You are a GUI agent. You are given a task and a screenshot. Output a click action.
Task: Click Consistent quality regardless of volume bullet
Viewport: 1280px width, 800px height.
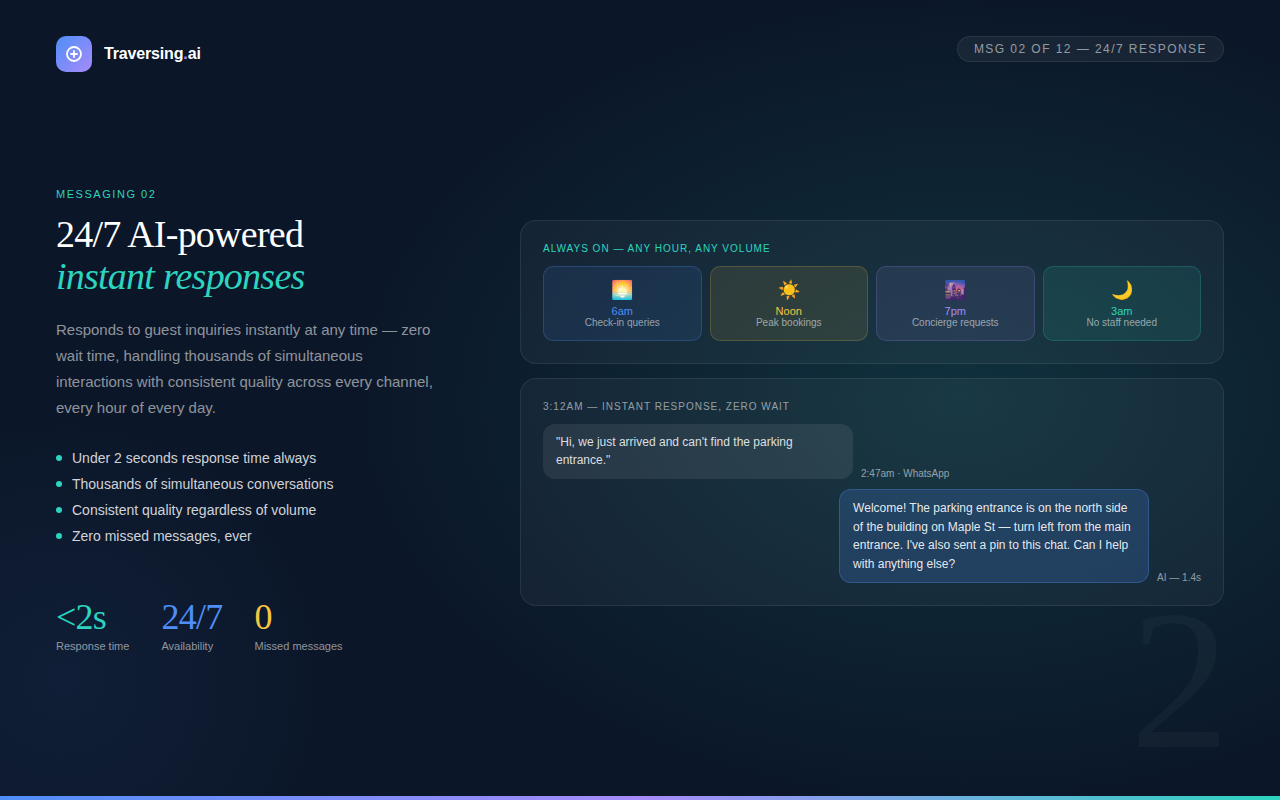186,510
